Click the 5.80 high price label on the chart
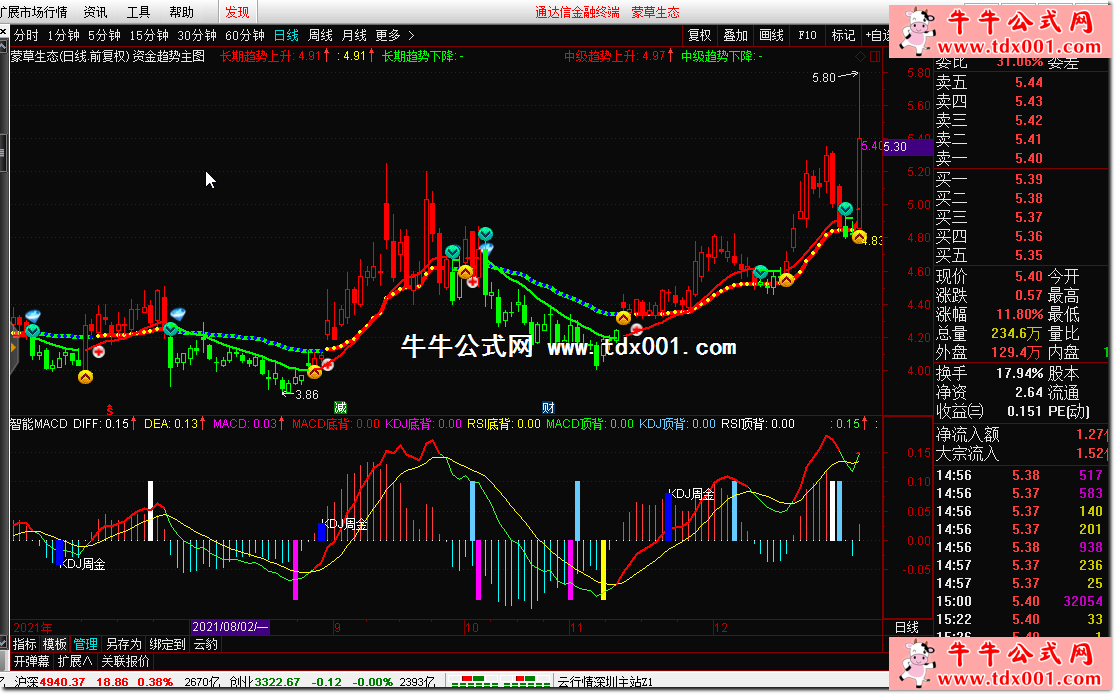The height and width of the screenshot is (695, 1117). point(824,78)
